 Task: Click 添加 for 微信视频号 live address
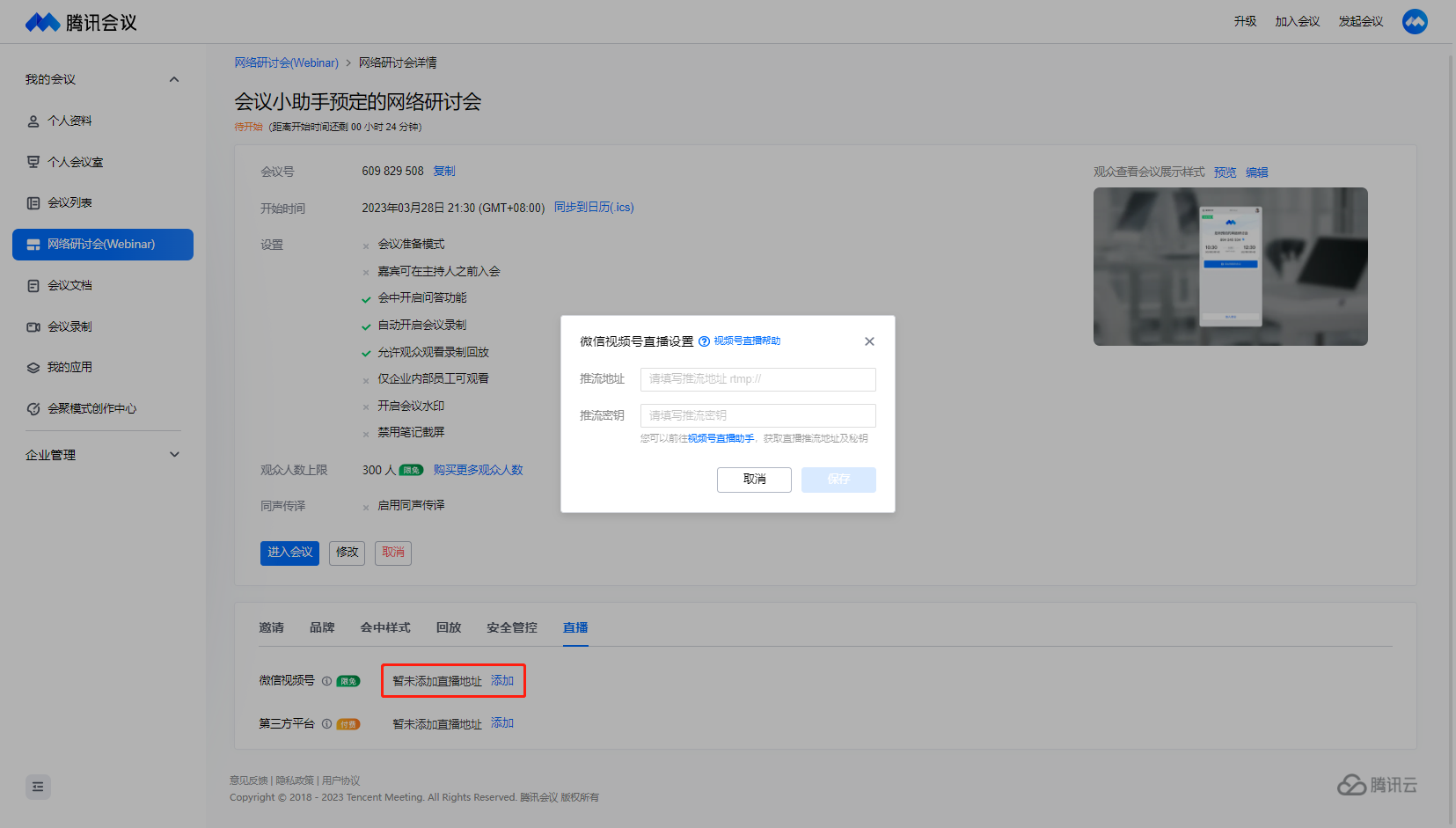point(502,681)
